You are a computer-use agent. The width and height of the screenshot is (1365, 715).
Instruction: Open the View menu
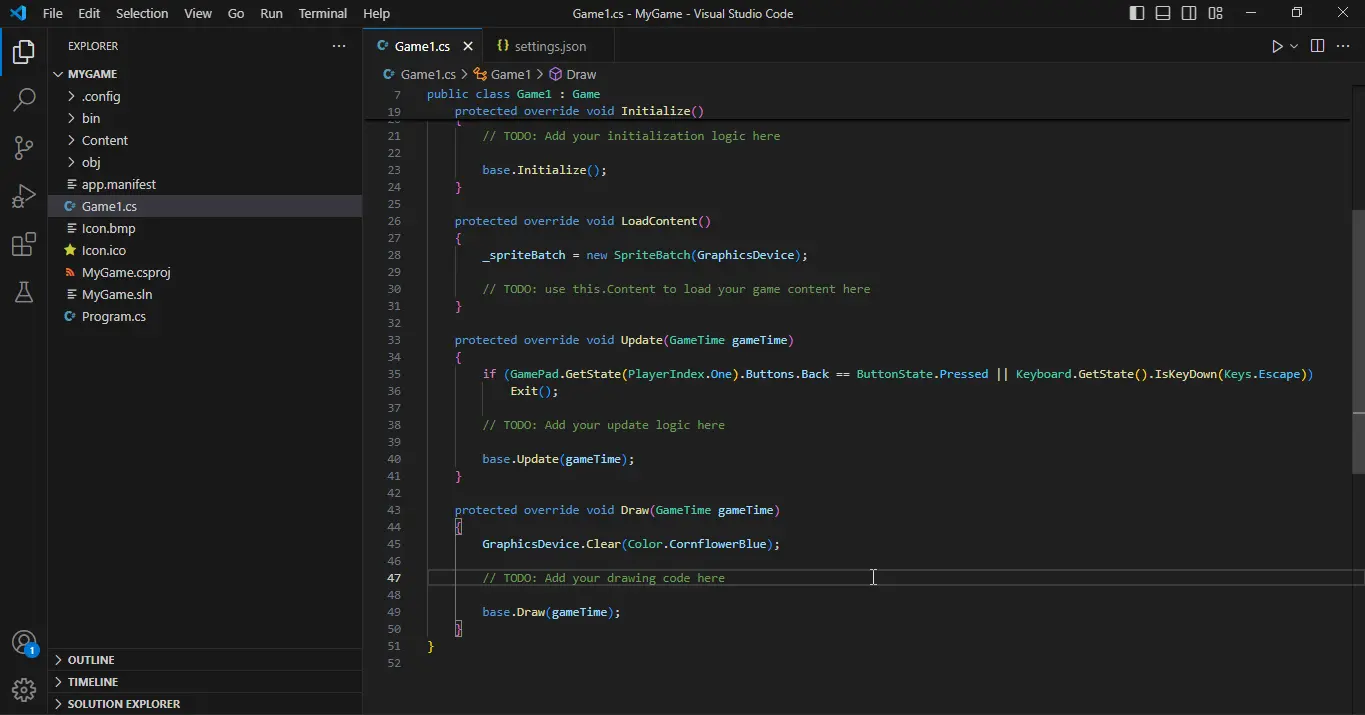coord(198,13)
